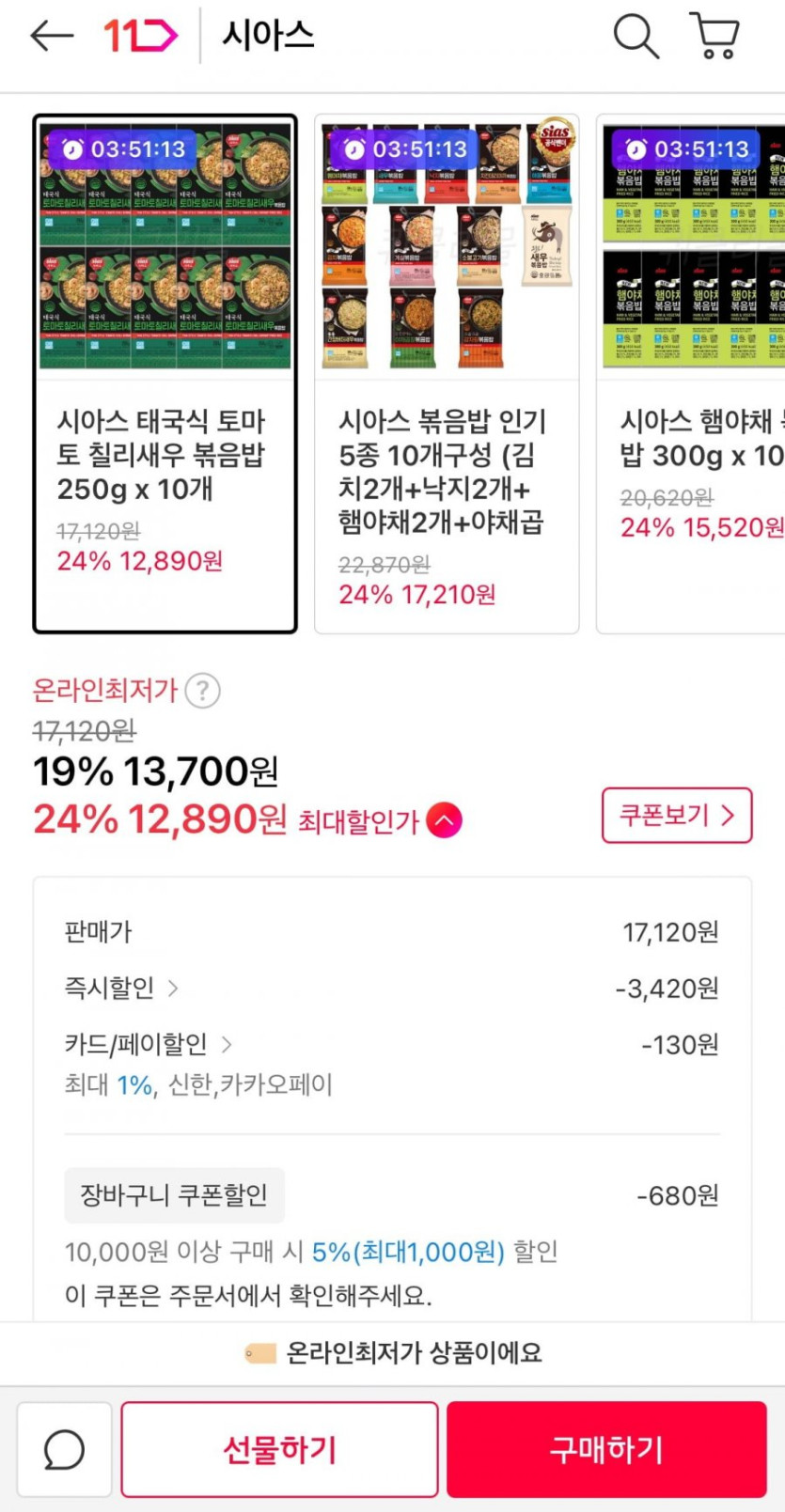785x1512 pixels.
Task: Select the 볶음밥 인기 5종 product card
Action: [x=447, y=374]
